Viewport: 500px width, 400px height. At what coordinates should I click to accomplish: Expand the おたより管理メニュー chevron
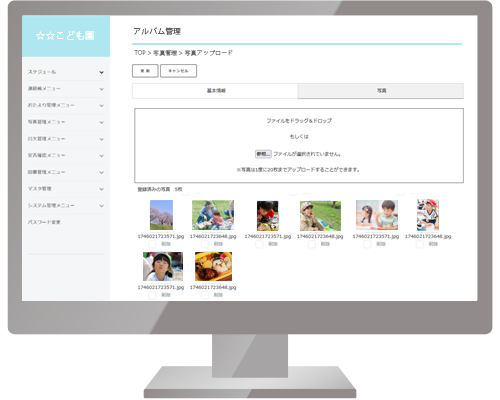pyautogui.click(x=101, y=106)
